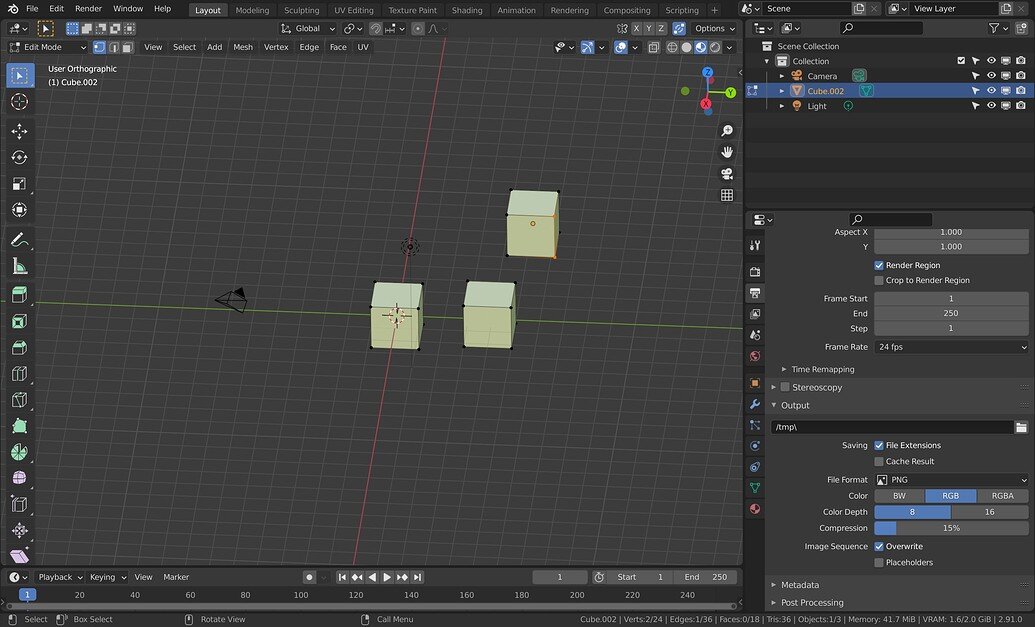Select the Scale tool

(x=19, y=184)
